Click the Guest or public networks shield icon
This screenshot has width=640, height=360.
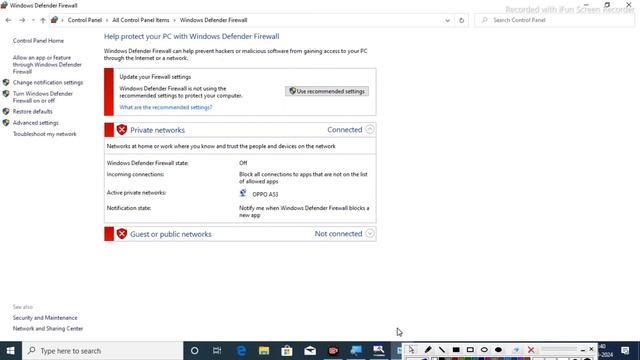pos(122,234)
